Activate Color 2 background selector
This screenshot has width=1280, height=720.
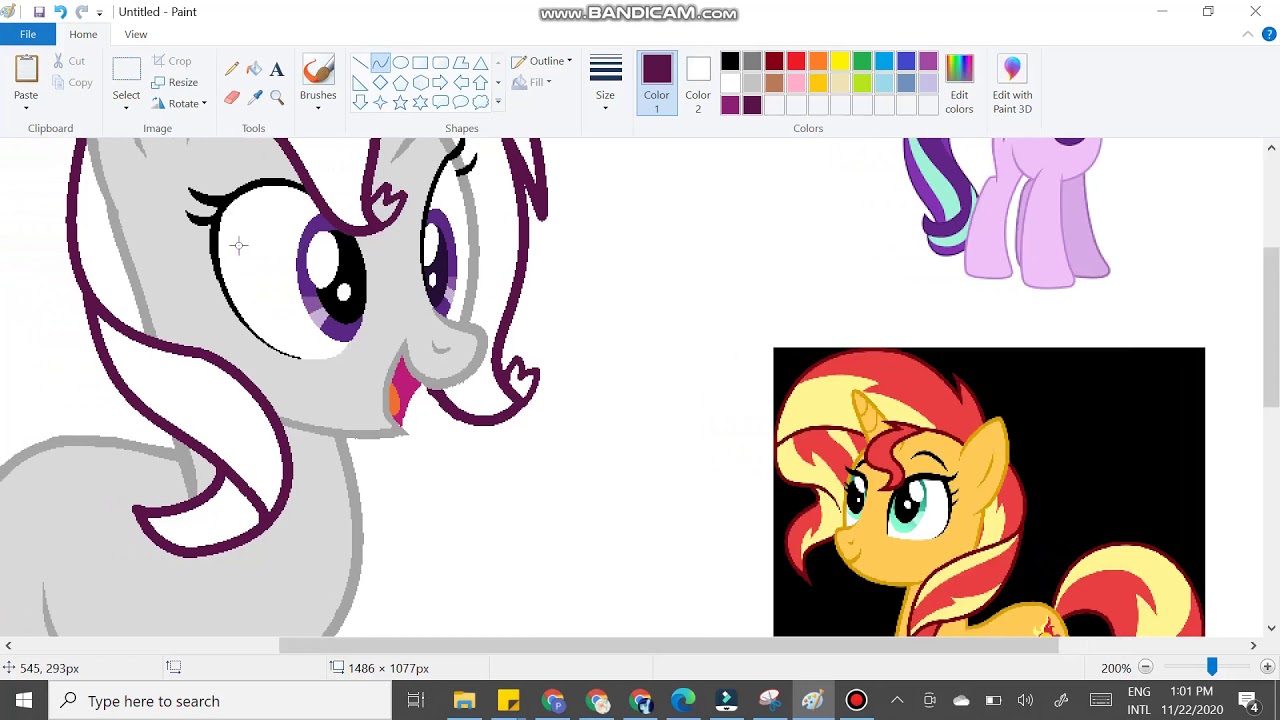coord(698,84)
